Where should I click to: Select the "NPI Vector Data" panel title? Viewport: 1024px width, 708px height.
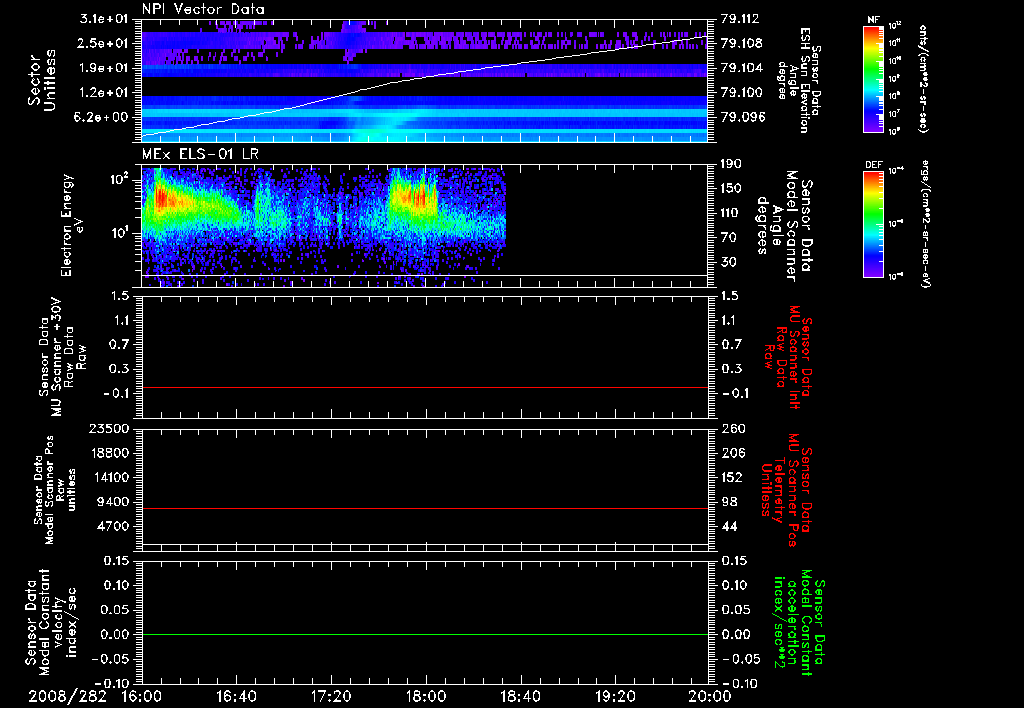(204, 9)
